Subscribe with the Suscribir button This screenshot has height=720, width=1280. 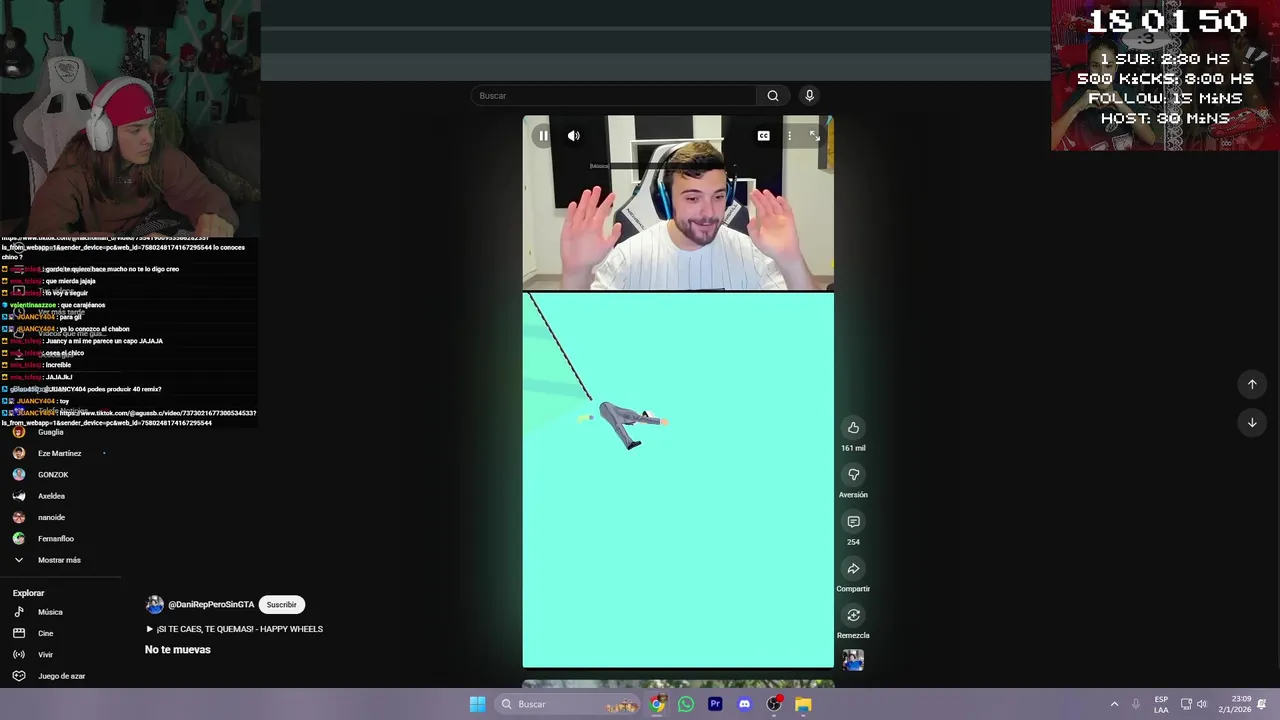pos(281,605)
